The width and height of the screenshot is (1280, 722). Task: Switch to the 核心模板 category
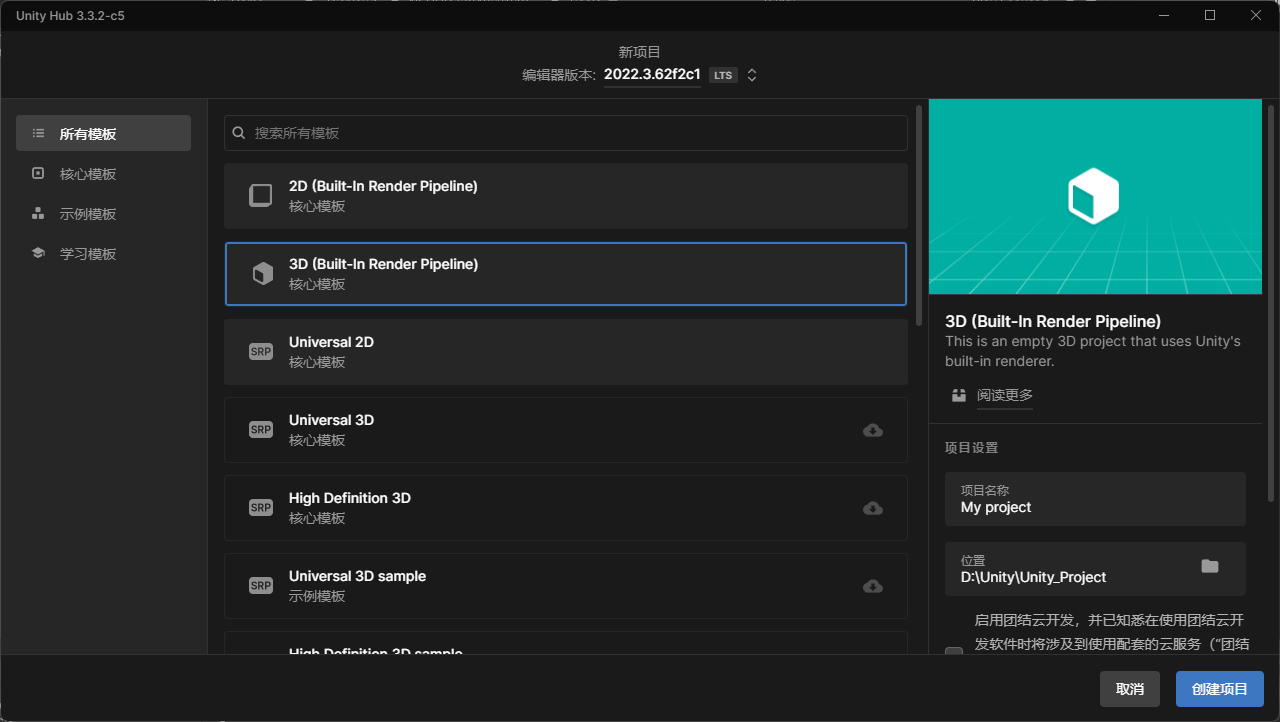(103, 173)
